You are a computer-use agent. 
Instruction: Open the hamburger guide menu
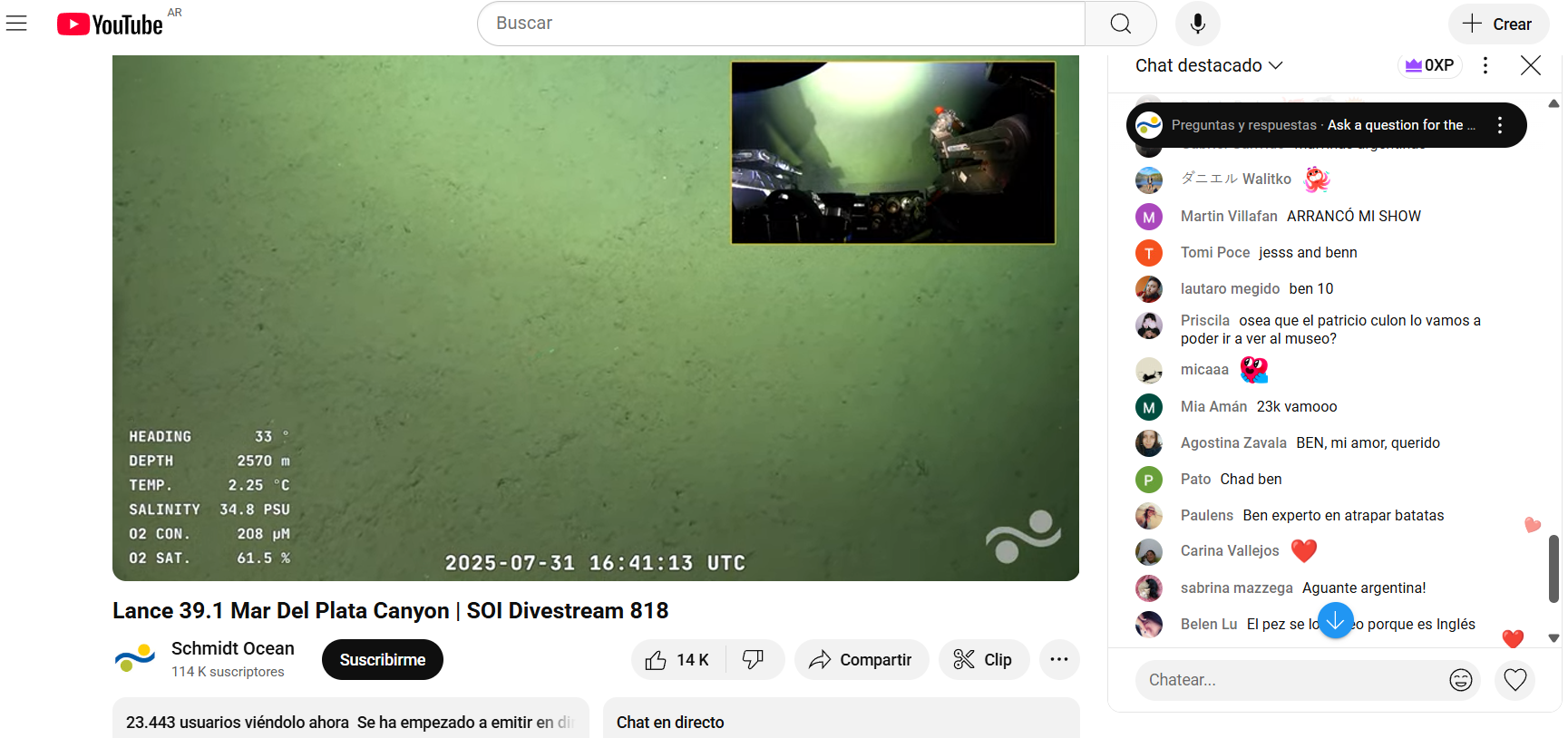point(16,24)
